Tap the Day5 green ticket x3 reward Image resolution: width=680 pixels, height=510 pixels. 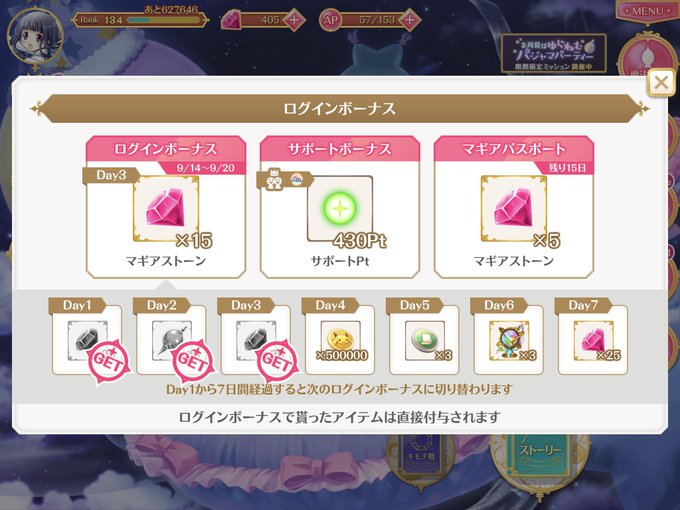(425, 340)
